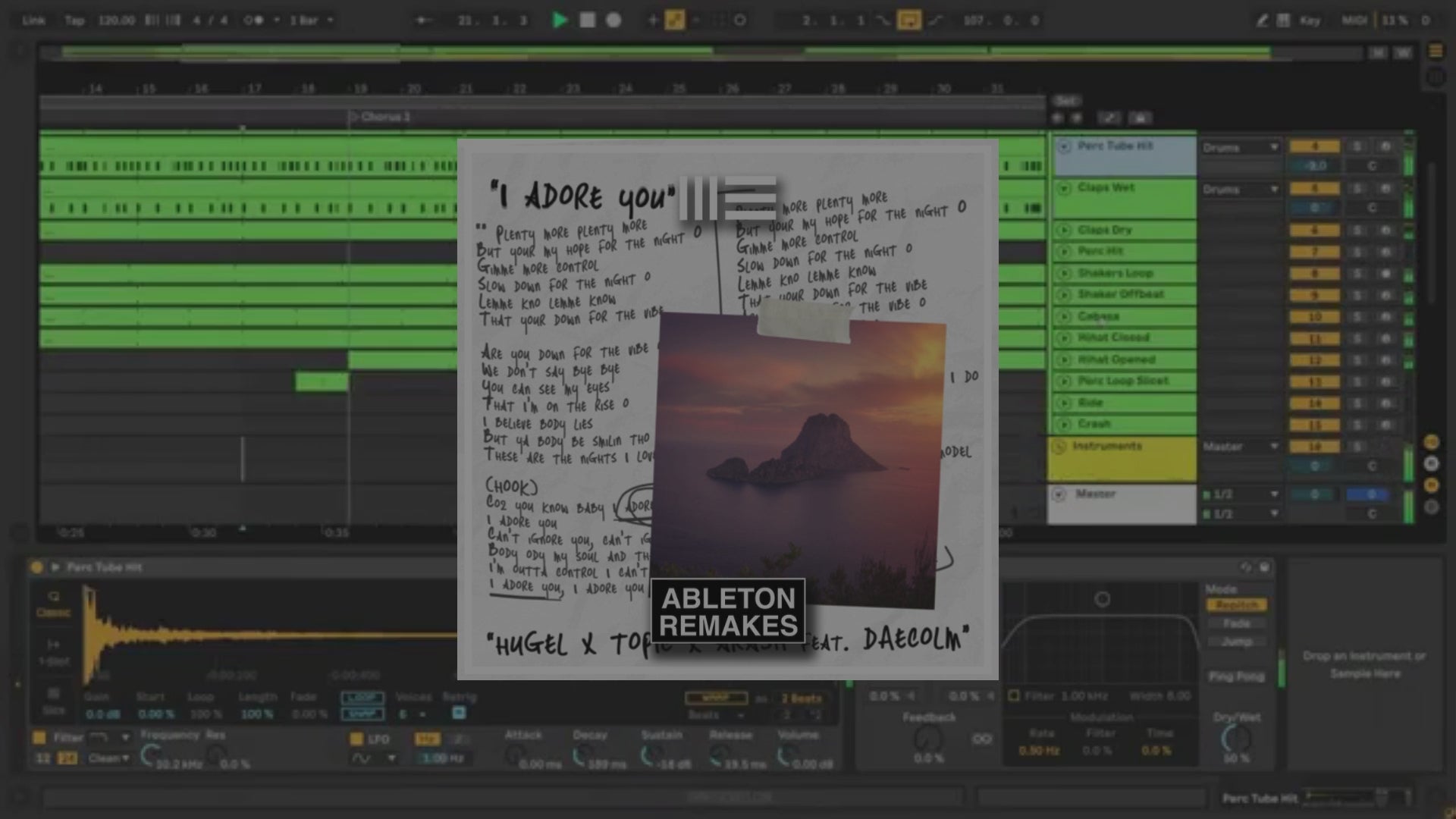Image resolution: width=1456 pixels, height=819 pixels.
Task: Open Claps Wet output routing Drums dropdown
Action: point(1240,189)
